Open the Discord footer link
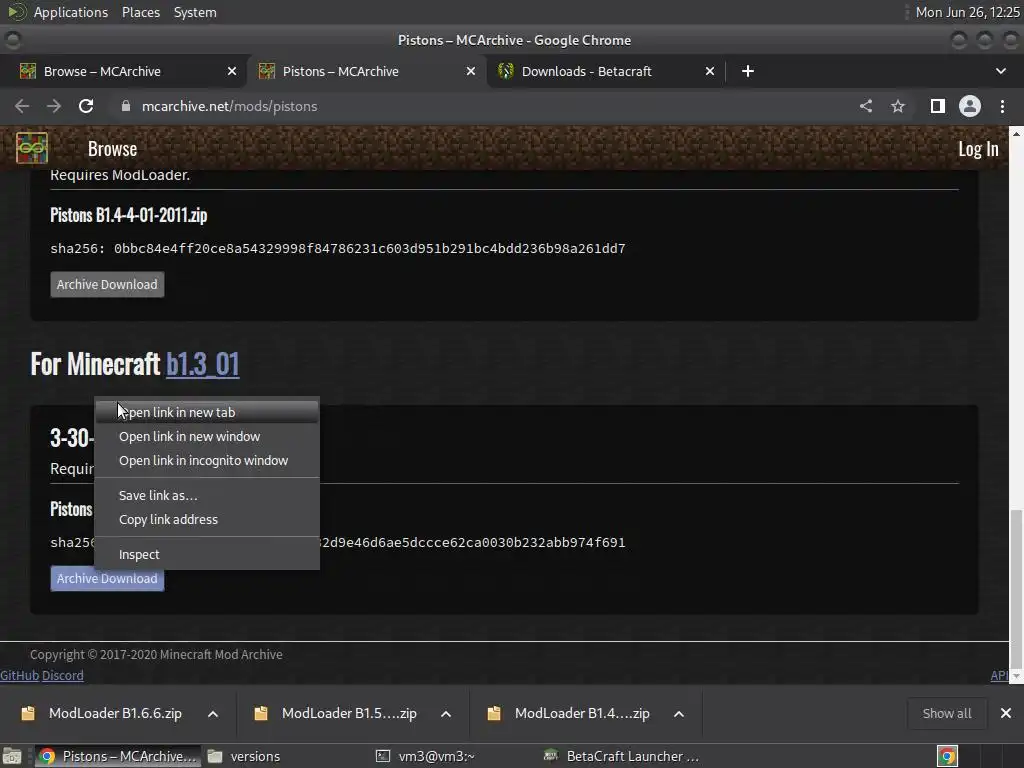Image resolution: width=1024 pixels, height=768 pixels. pyautogui.click(x=63, y=675)
